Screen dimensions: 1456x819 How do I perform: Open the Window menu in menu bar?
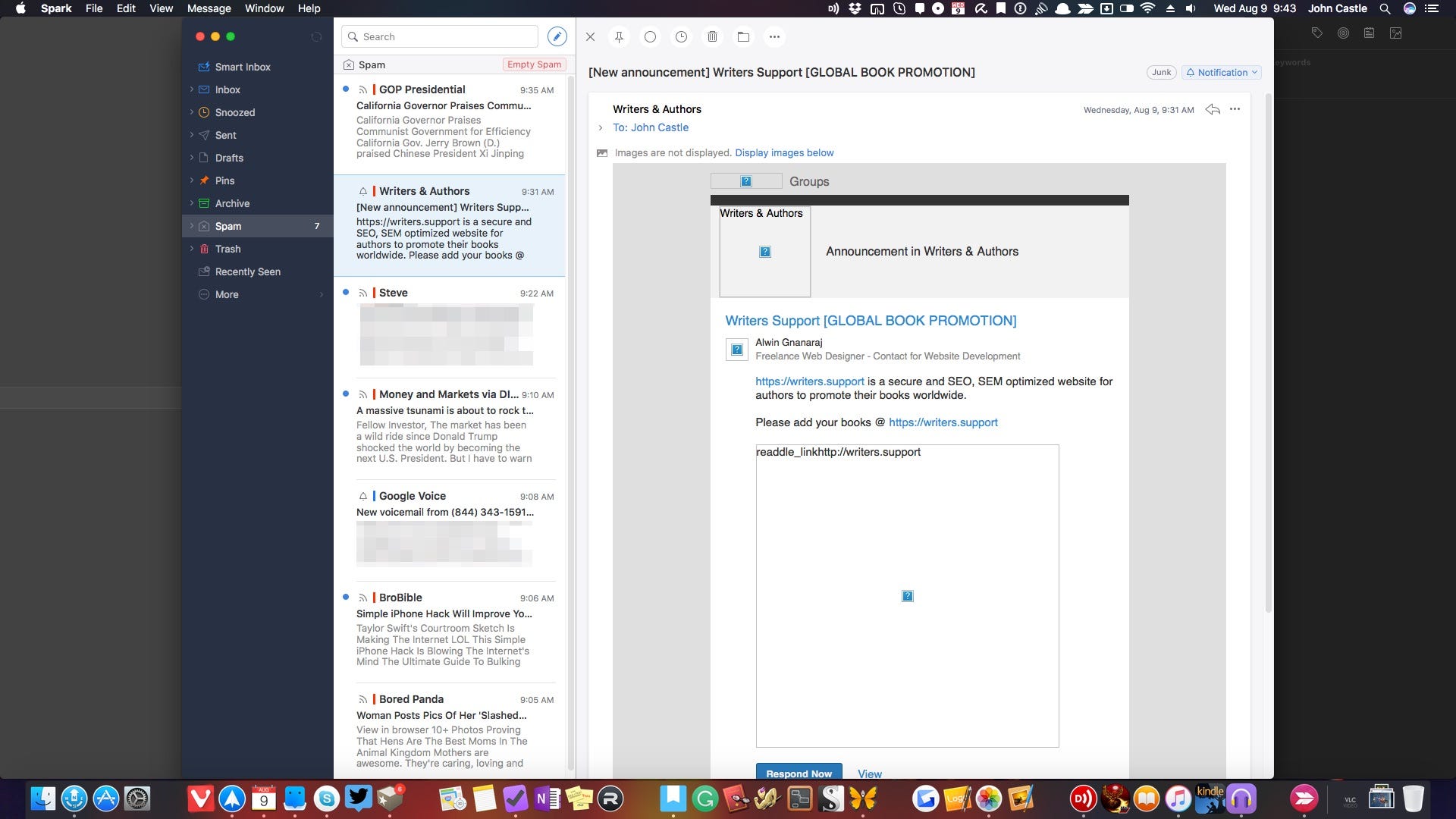(264, 8)
